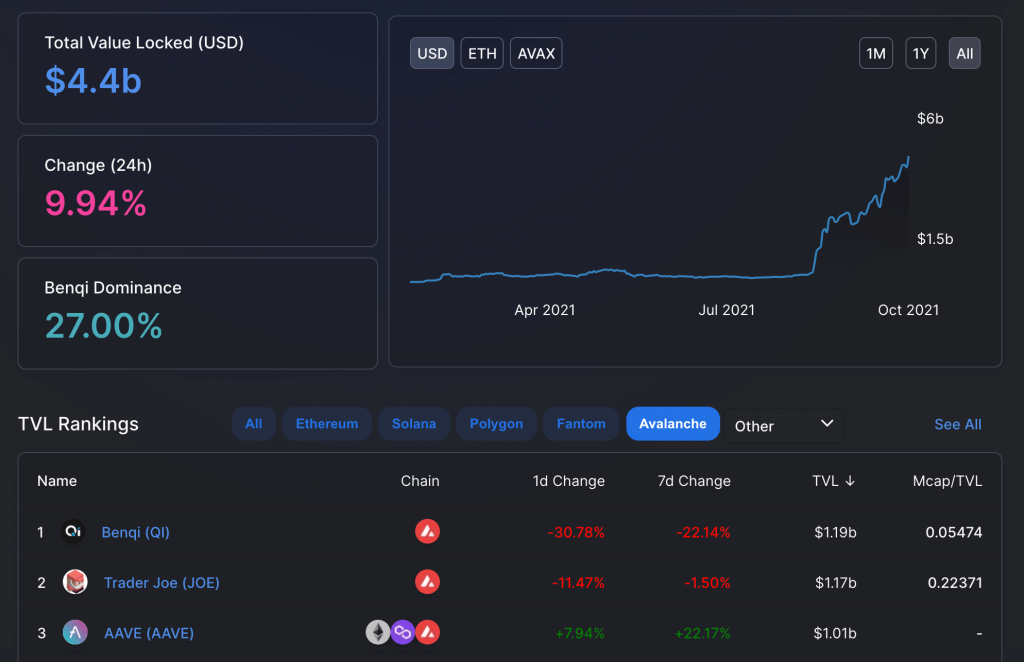Click the $6b chart axis label

coord(930,118)
